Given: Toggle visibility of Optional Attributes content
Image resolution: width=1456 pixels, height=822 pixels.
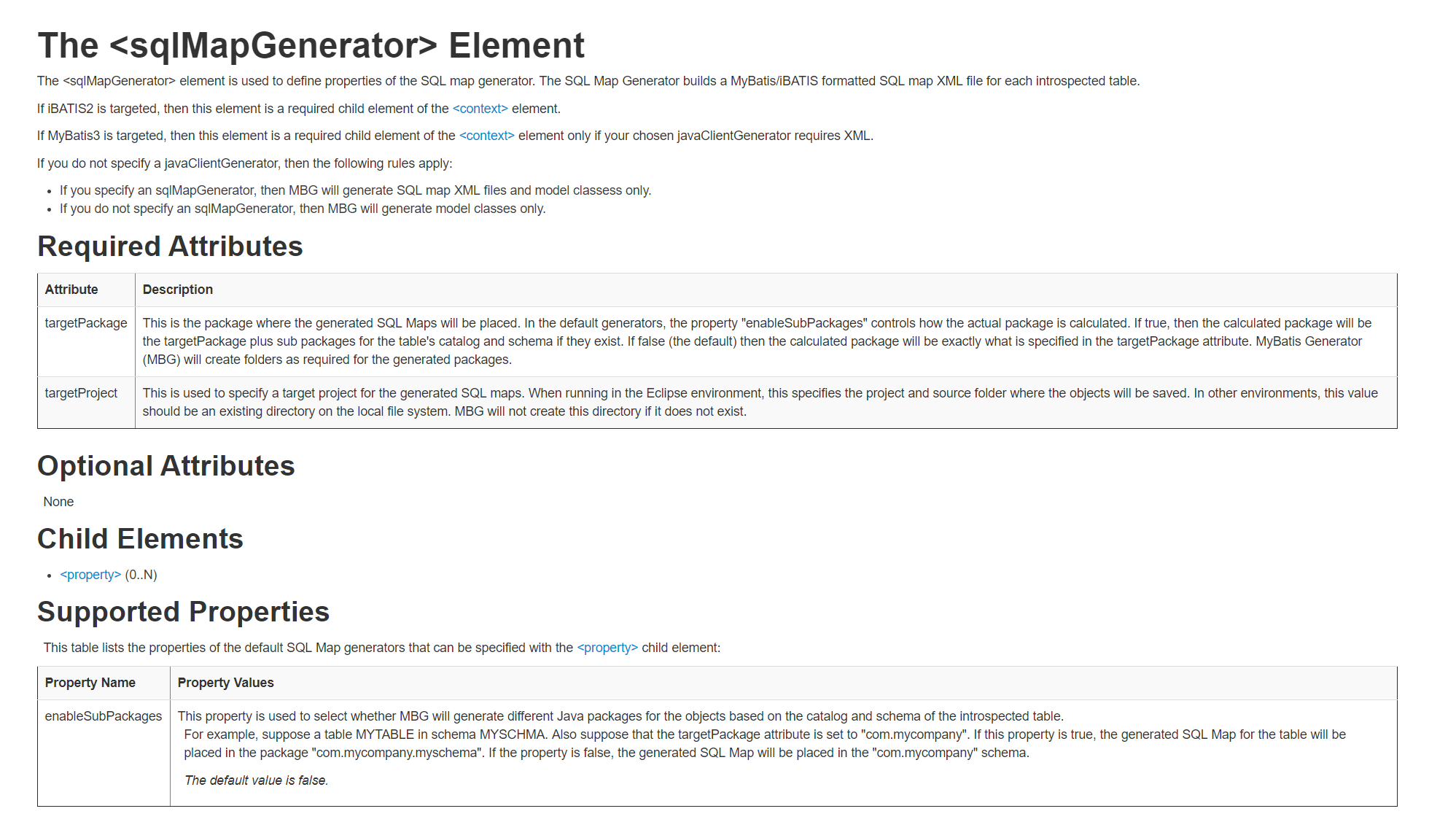Looking at the screenshot, I should coord(166,465).
